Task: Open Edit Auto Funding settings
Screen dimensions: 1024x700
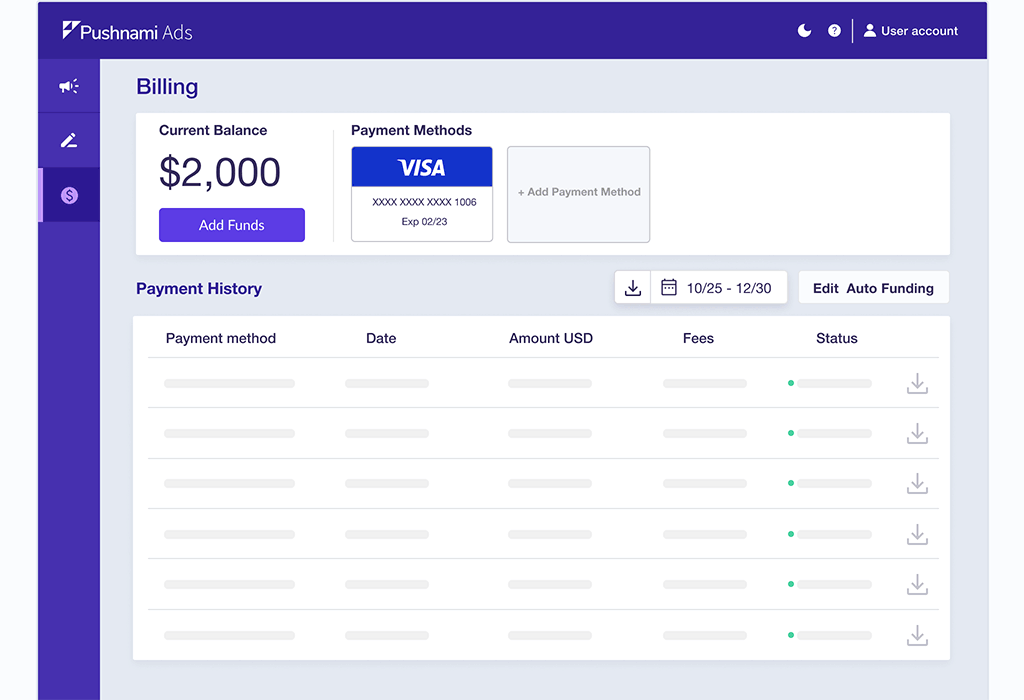Action: pyautogui.click(x=872, y=287)
